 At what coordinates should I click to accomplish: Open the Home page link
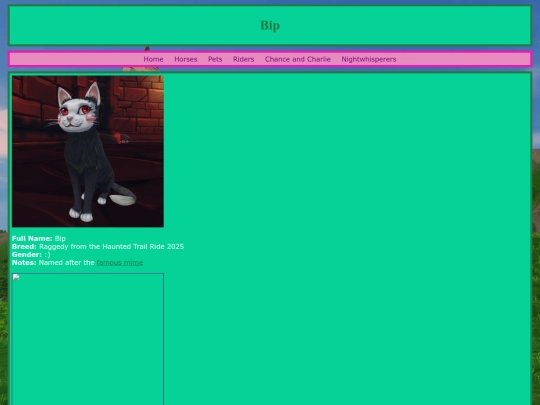point(153,59)
